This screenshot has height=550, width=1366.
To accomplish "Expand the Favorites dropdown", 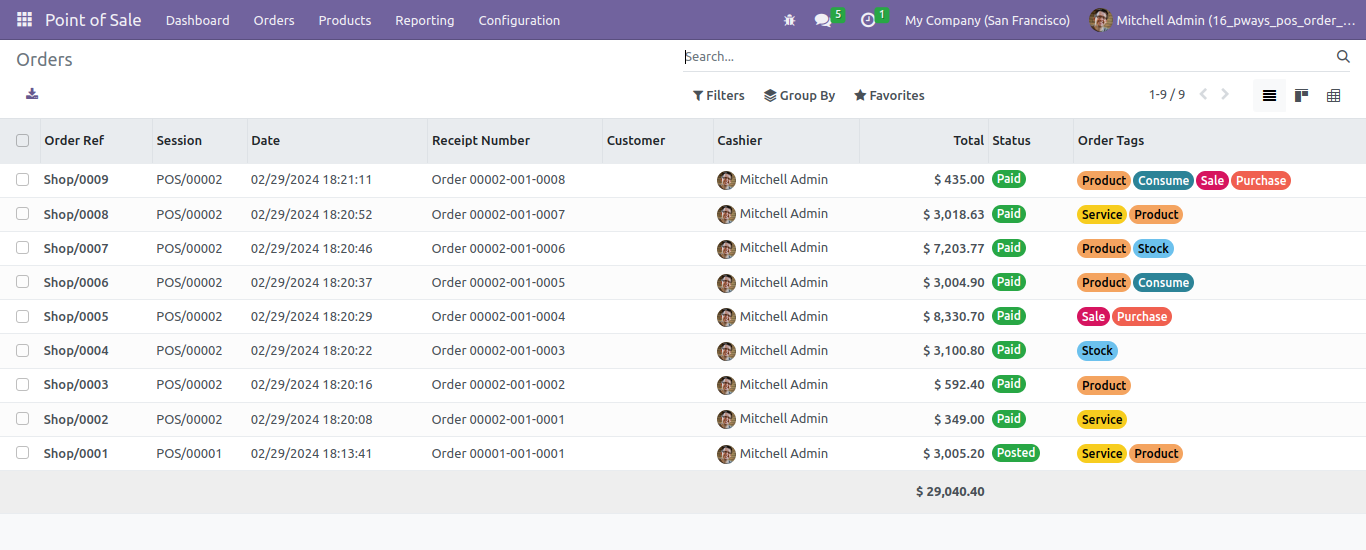I will tap(889, 96).
